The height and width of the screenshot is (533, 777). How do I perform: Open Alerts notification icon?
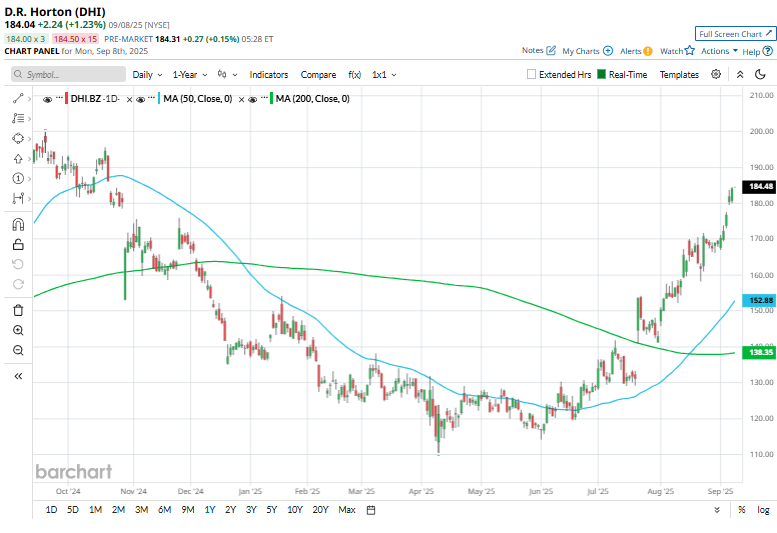click(x=648, y=51)
